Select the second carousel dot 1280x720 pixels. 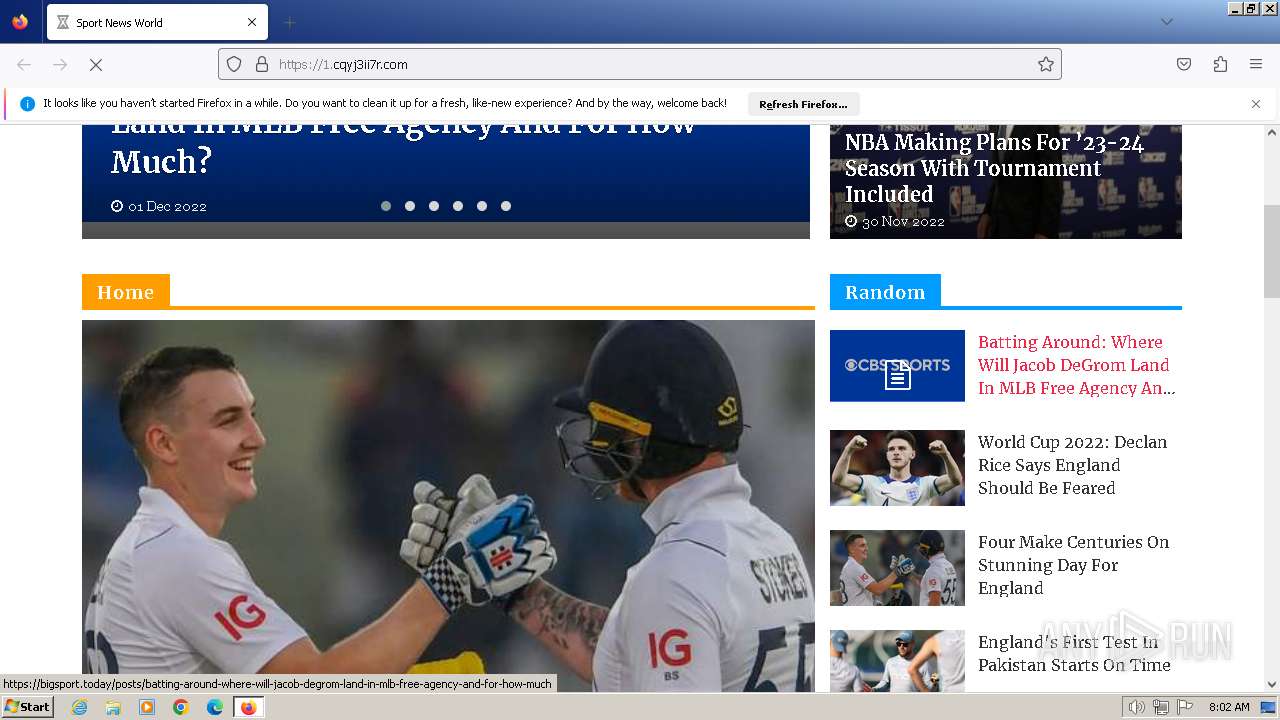410,206
